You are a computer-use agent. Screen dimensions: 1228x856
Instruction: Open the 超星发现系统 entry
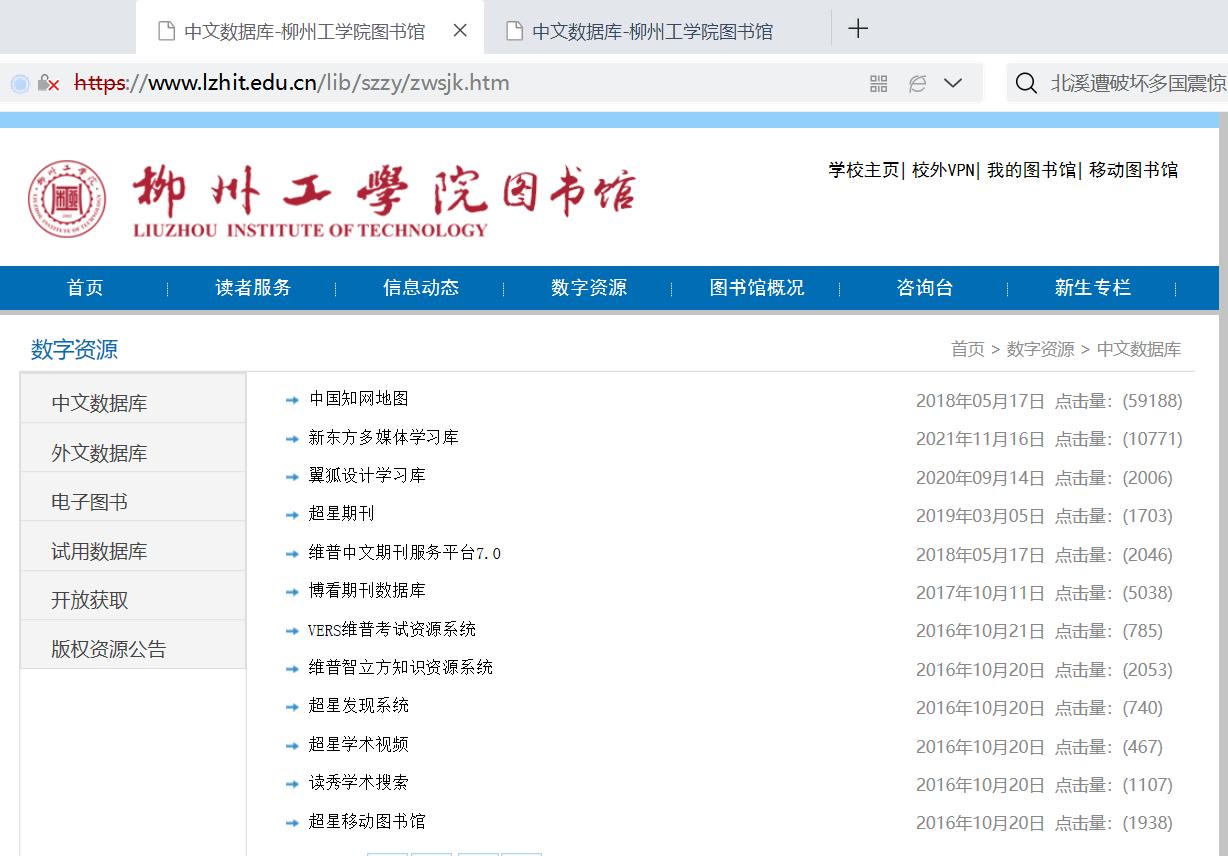tap(359, 705)
